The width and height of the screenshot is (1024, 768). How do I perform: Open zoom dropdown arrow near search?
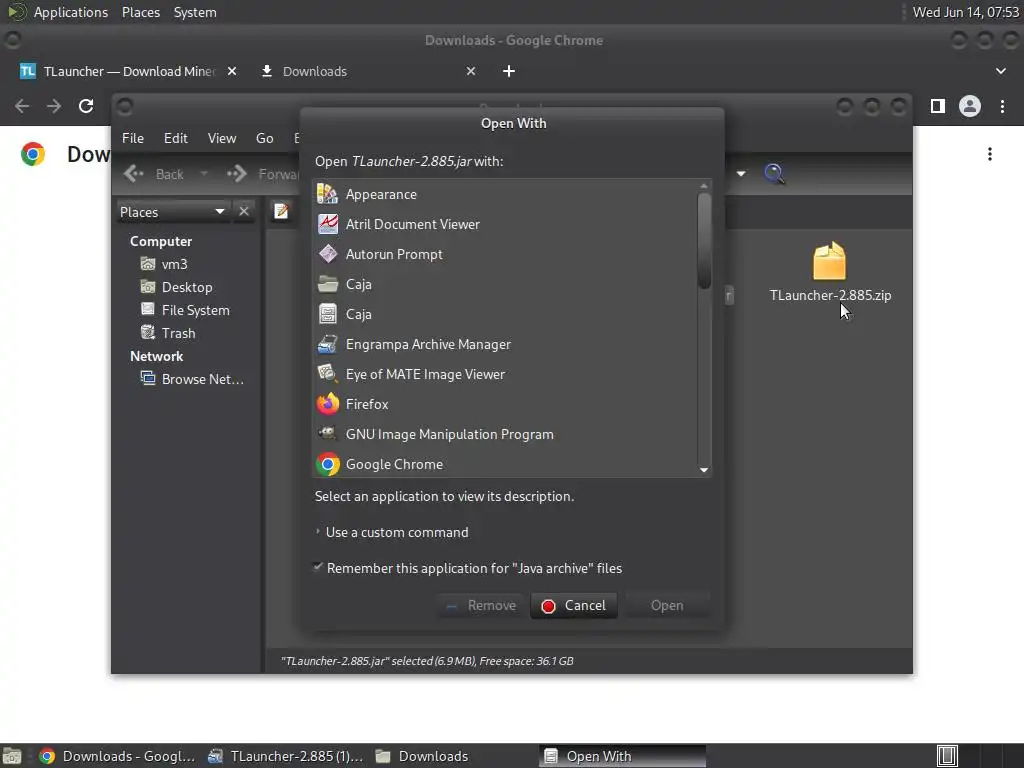click(741, 174)
